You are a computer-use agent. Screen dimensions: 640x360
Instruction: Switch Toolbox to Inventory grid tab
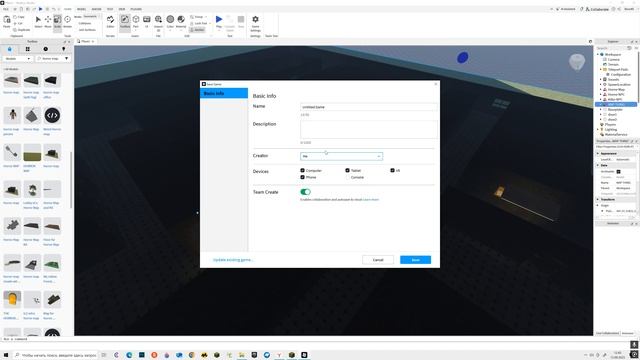pos(27,49)
